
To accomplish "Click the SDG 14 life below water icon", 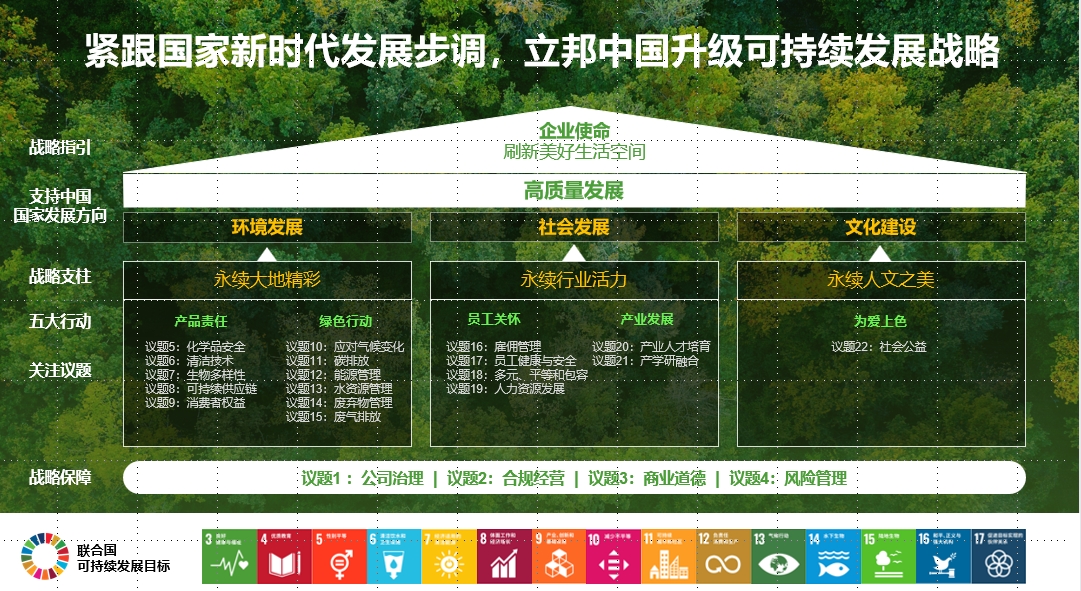I will (x=834, y=557).
